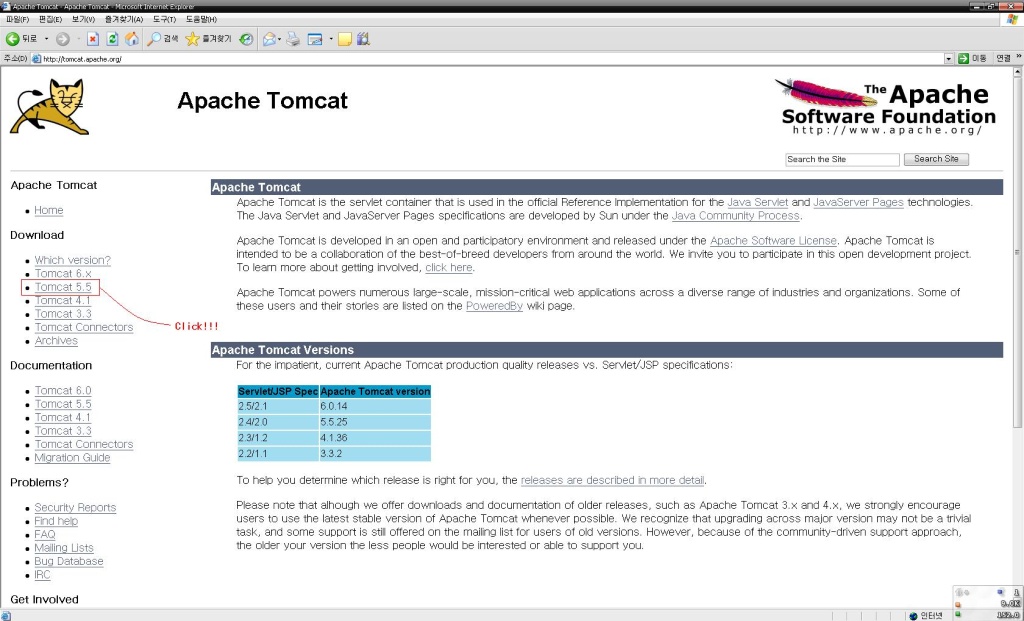Click the Tomcat cat logo image

coord(50,106)
